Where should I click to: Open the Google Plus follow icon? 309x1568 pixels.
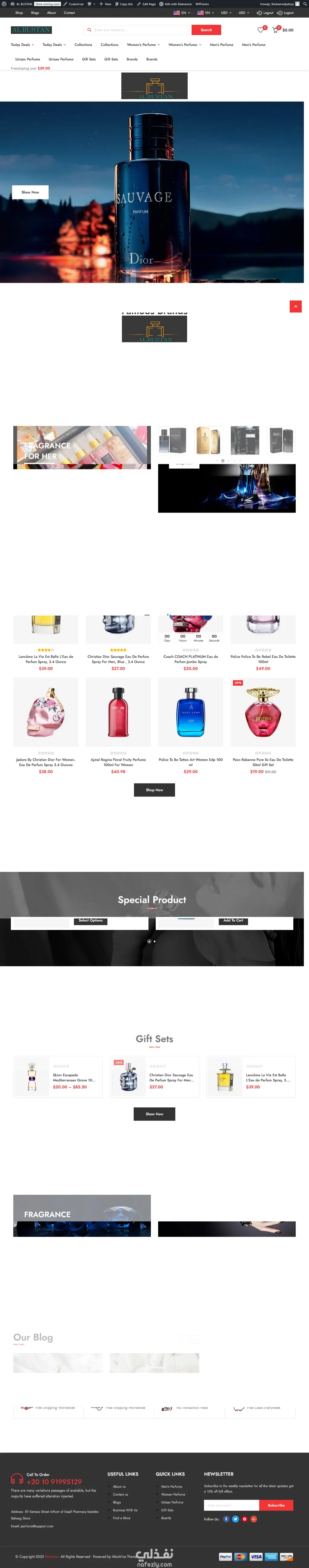pos(254,1519)
